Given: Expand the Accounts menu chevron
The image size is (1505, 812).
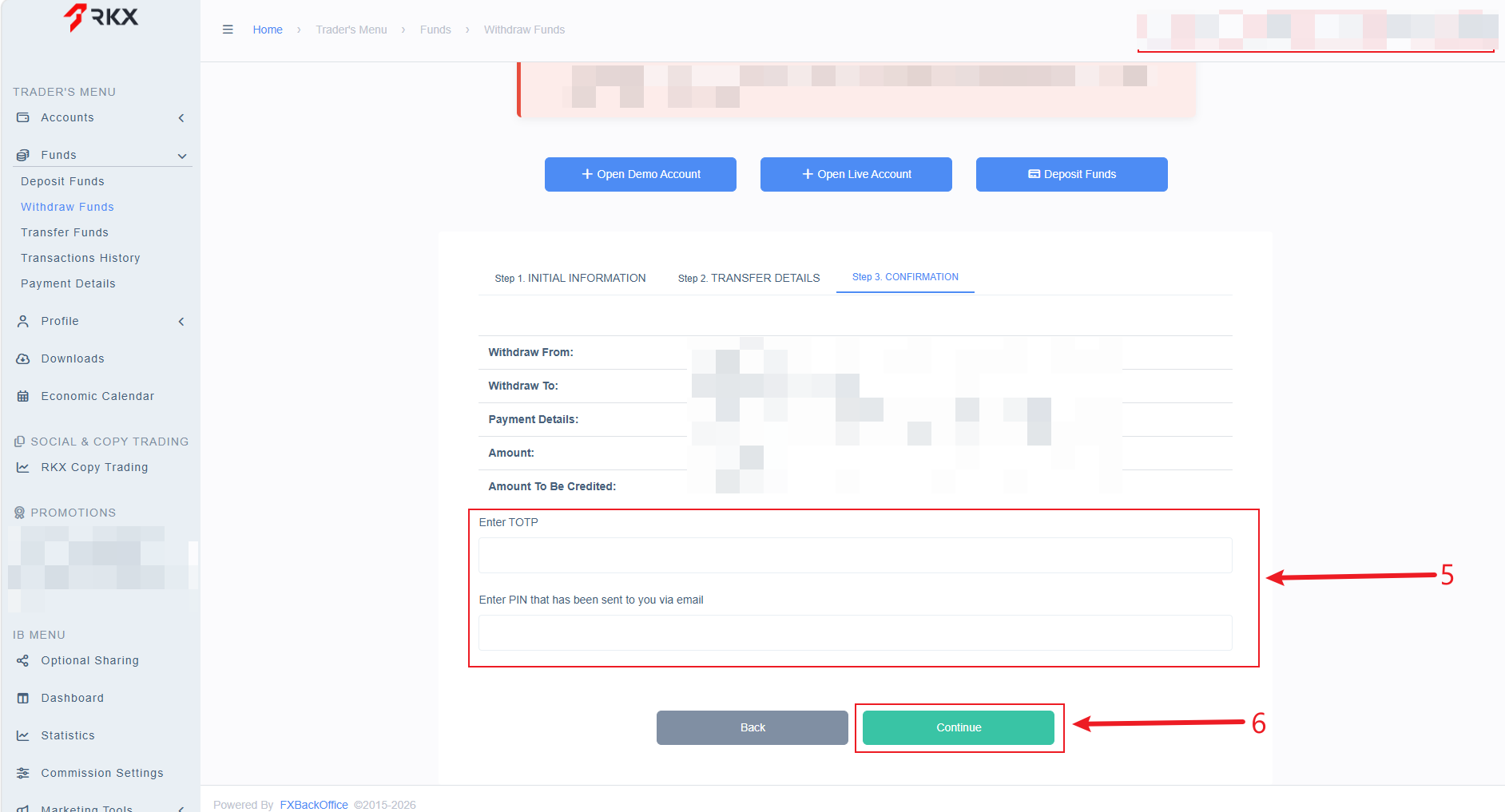Looking at the screenshot, I should point(181,118).
